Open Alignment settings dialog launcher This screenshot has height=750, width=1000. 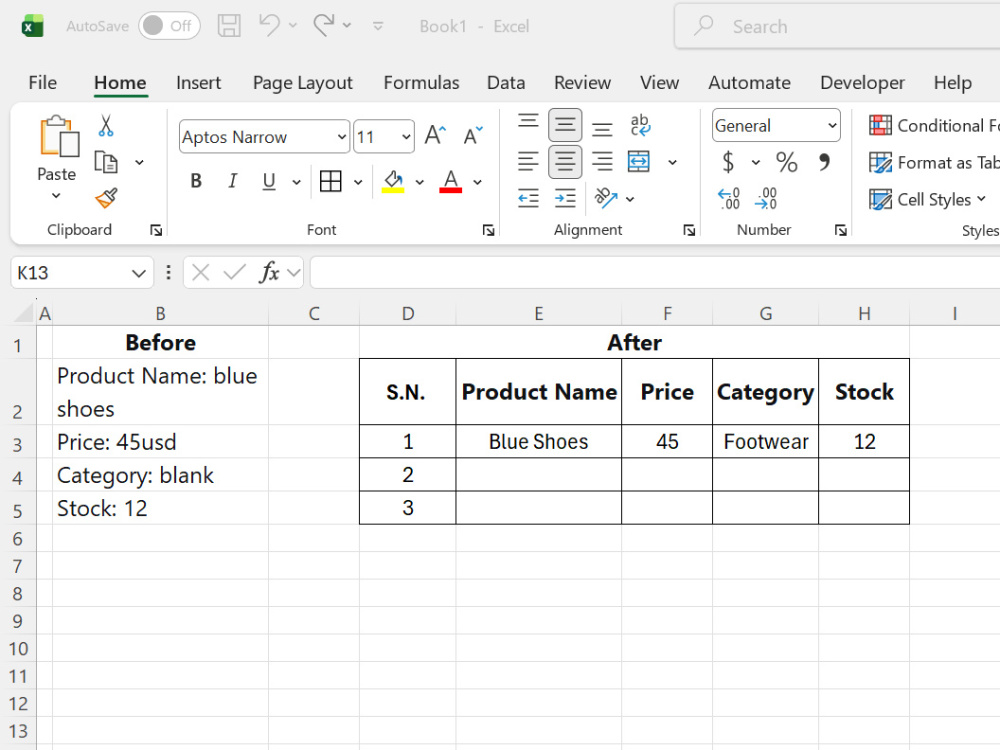[x=689, y=230]
